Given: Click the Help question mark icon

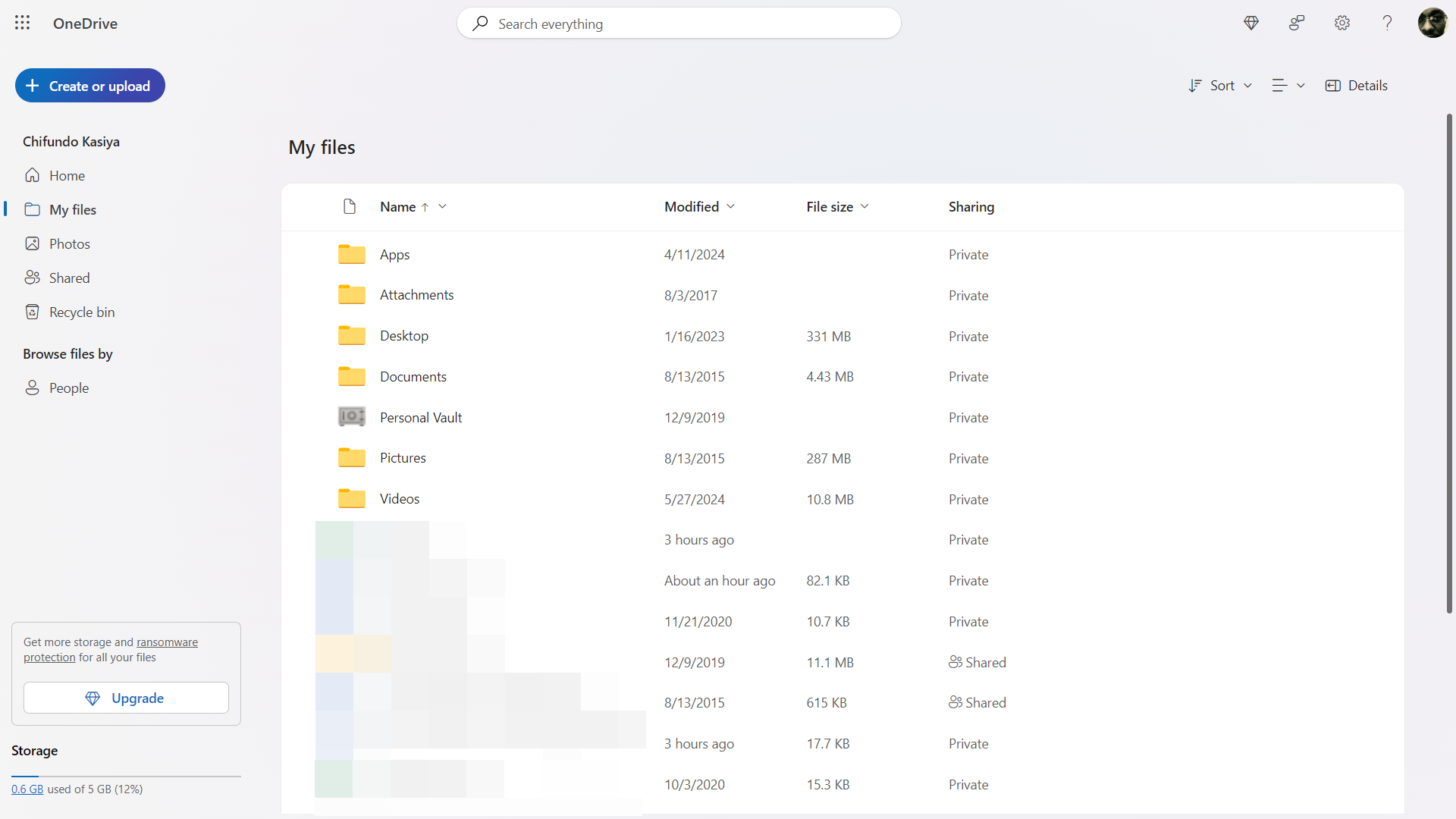Looking at the screenshot, I should point(1387,23).
